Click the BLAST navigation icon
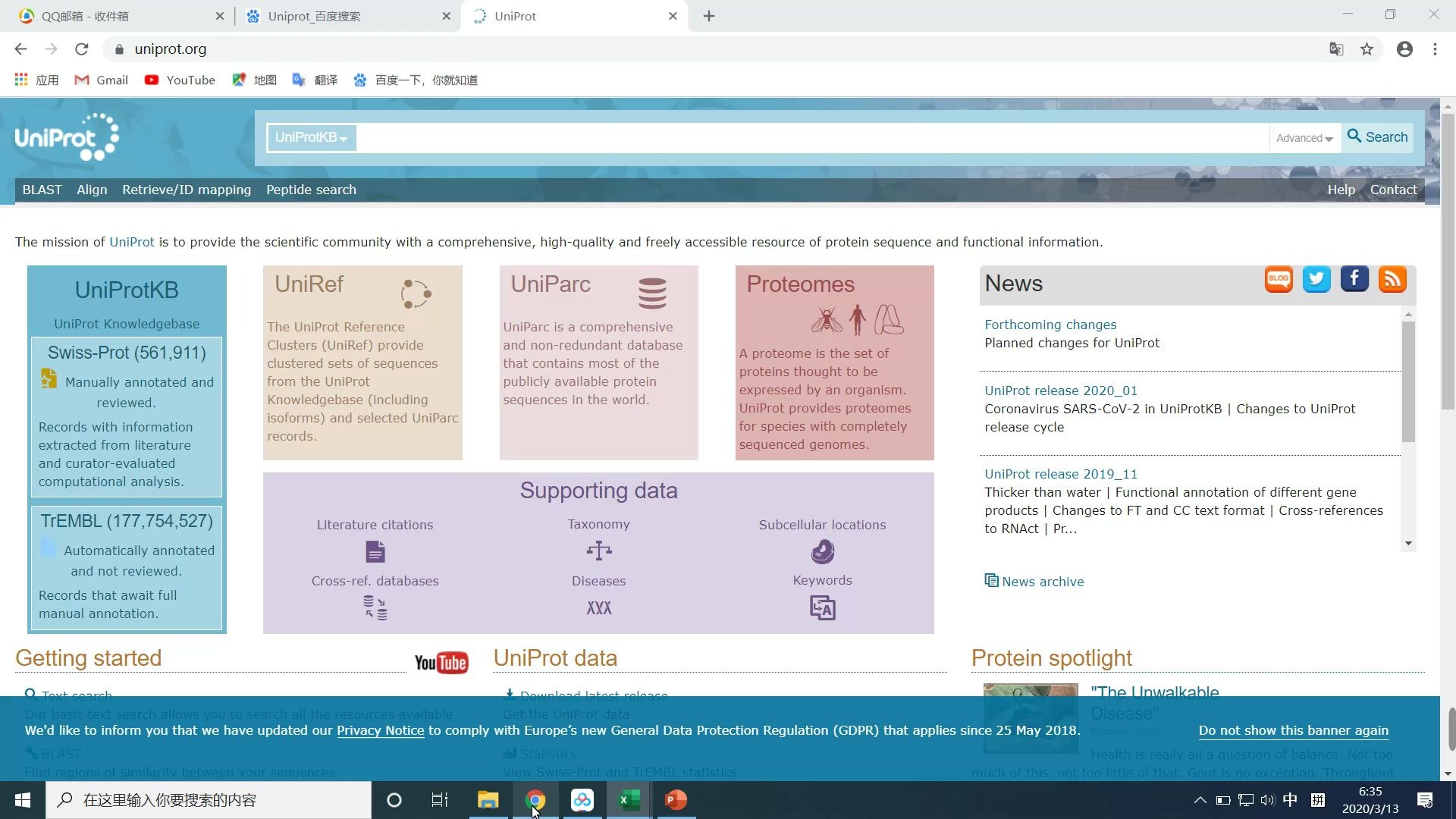Image resolution: width=1456 pixels, height=819 pixels. point(42,189)
